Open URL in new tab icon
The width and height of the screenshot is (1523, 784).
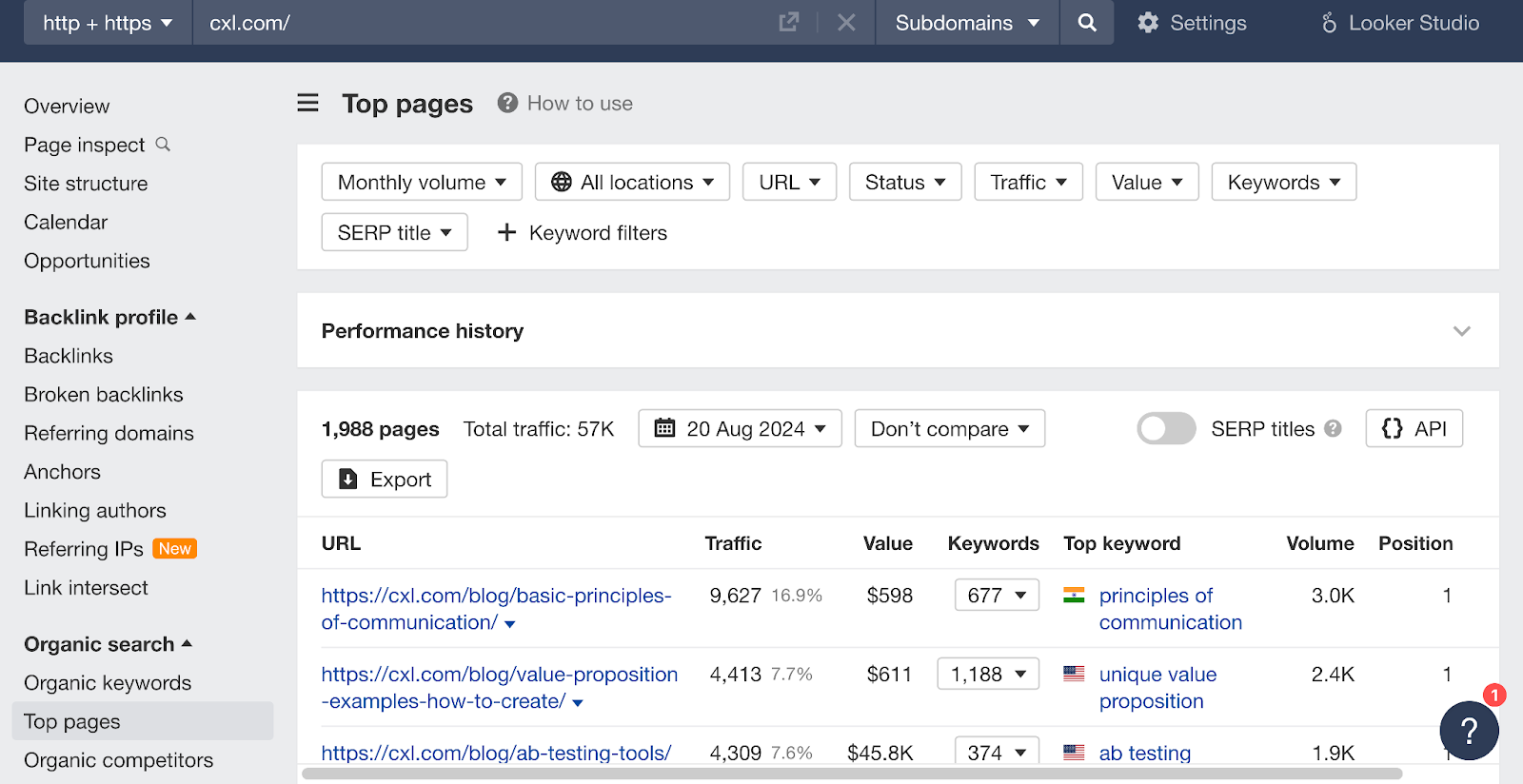point(788,22)
